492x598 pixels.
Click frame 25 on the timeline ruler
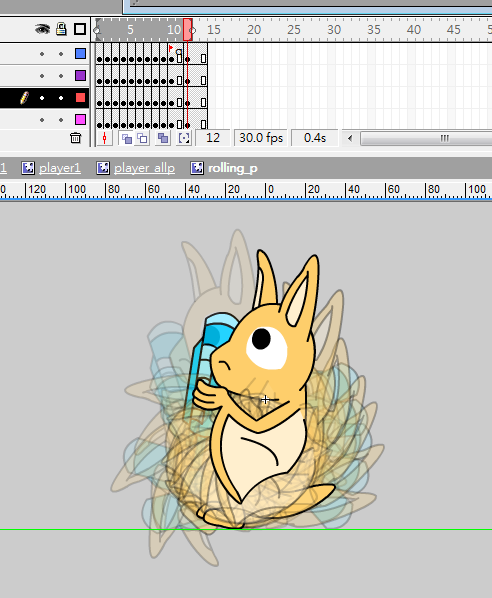point(294,29)
